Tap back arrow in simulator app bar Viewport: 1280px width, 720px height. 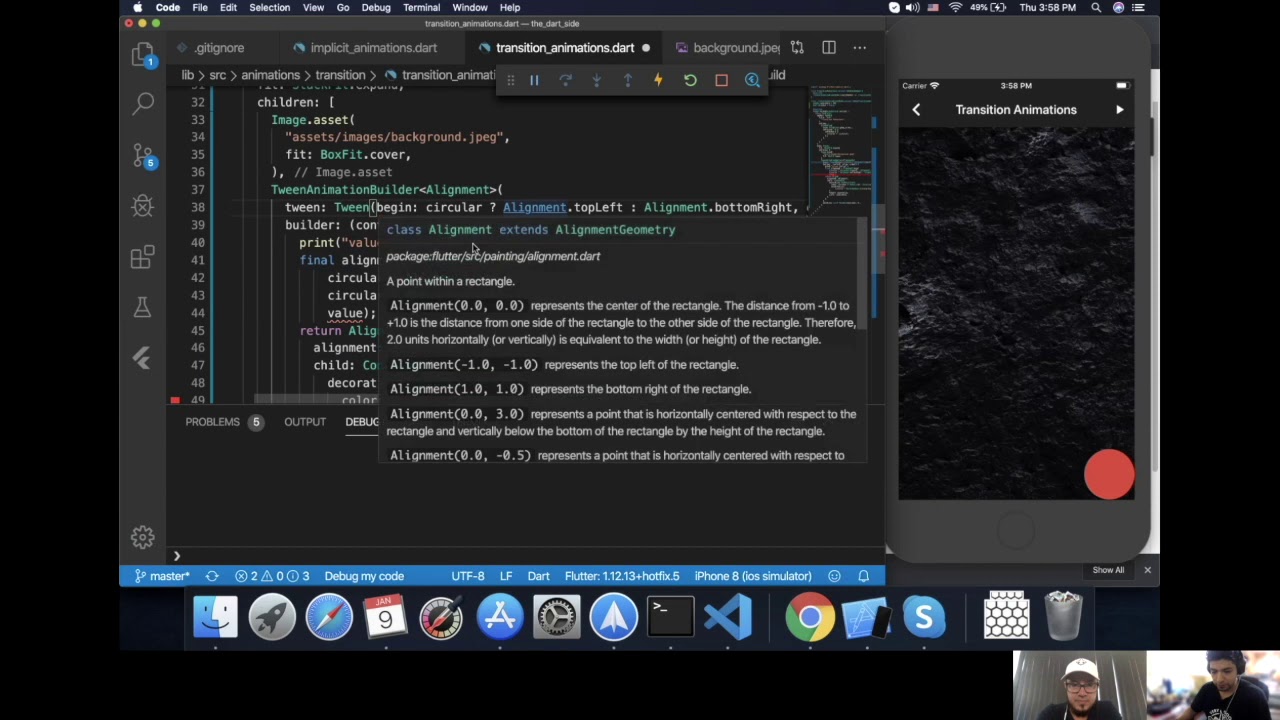(x=916, y=110)
